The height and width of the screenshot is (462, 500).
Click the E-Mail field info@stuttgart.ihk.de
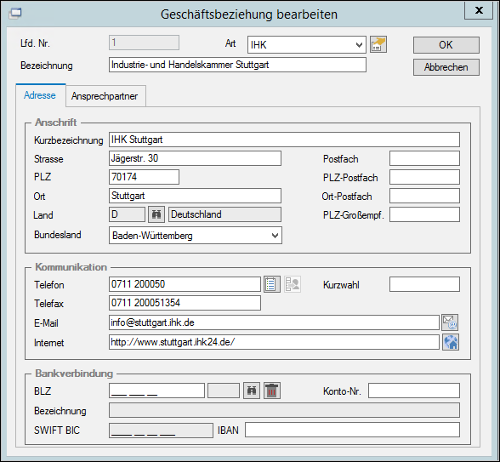274,322
